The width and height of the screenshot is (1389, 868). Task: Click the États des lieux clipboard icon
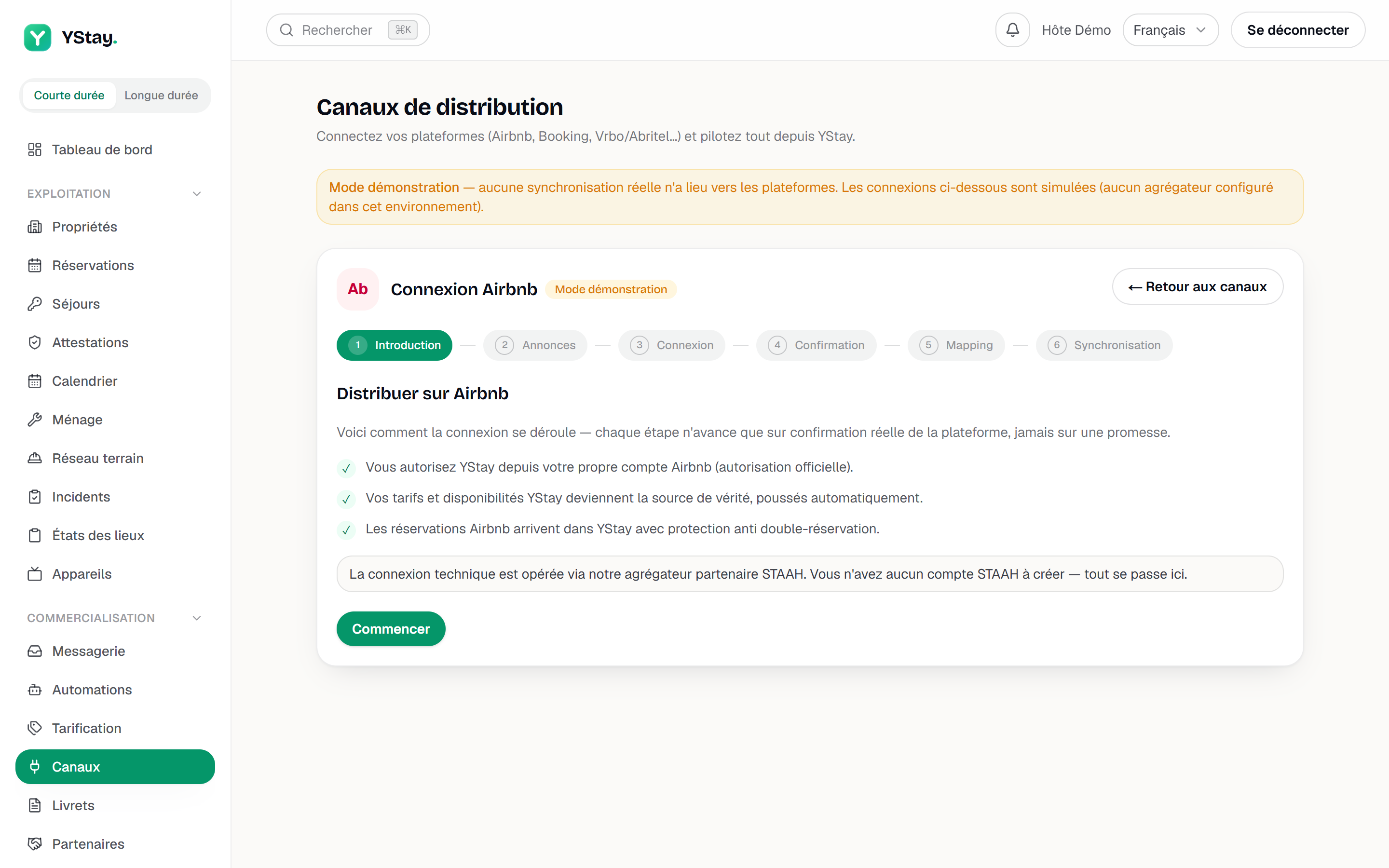34,536
